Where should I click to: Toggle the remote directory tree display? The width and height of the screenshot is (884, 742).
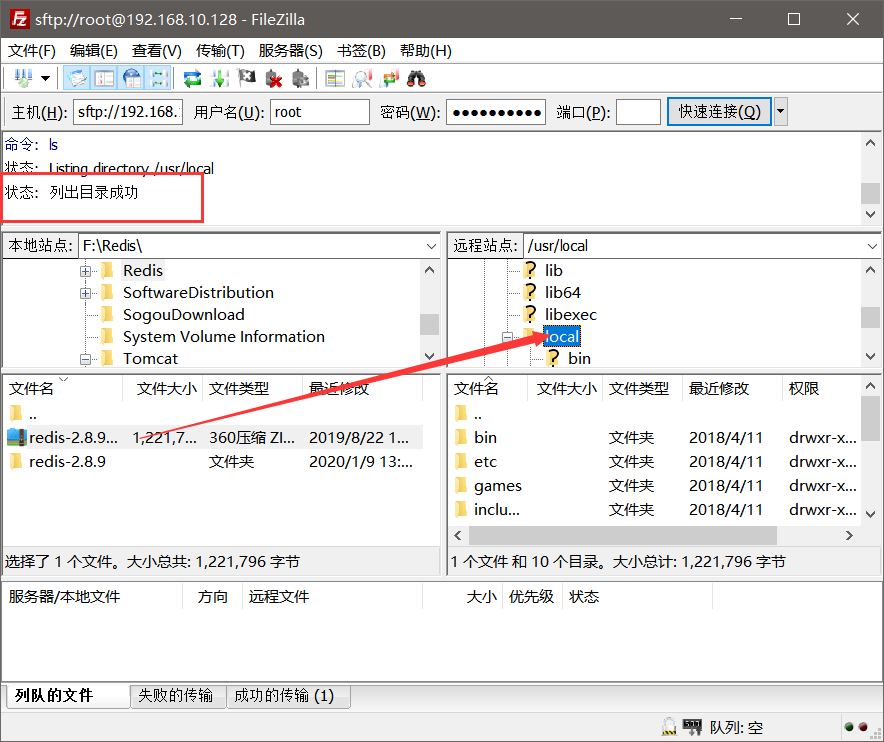pyautogui.click(x=132, y=78)
